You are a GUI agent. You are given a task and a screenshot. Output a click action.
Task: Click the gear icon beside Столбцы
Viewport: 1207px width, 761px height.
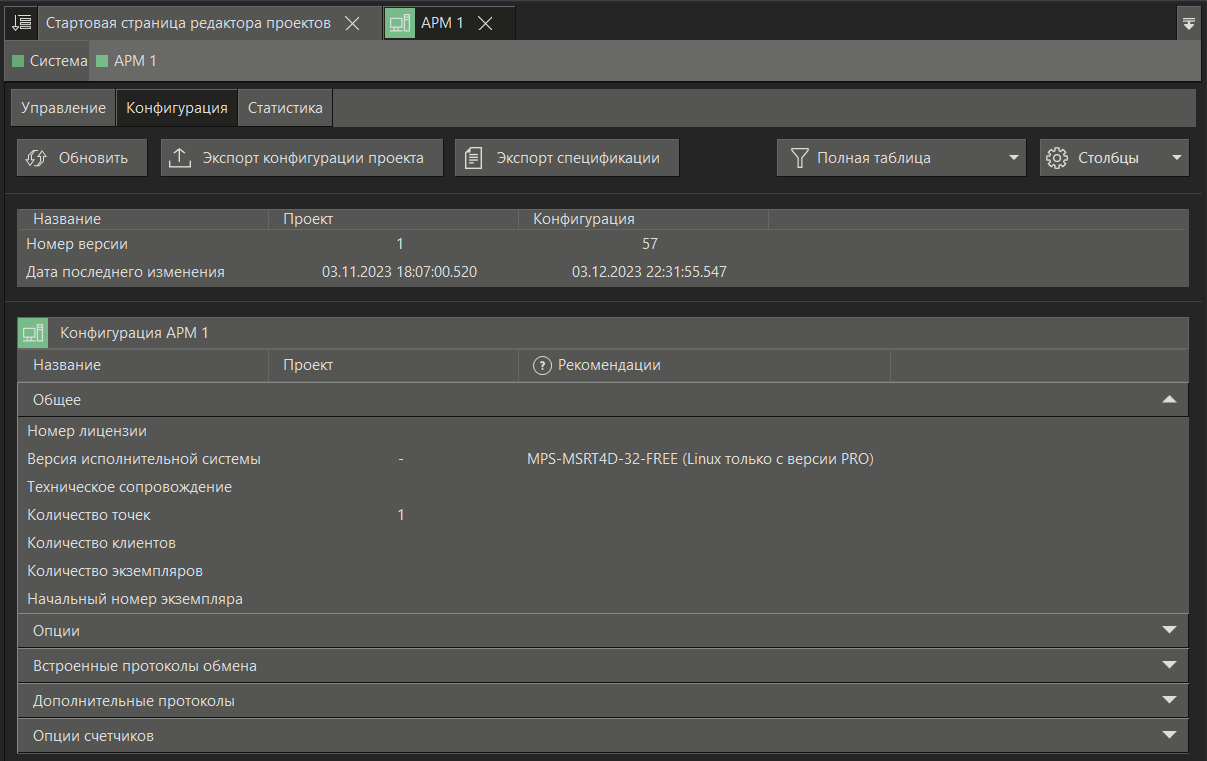[1057, 158]
